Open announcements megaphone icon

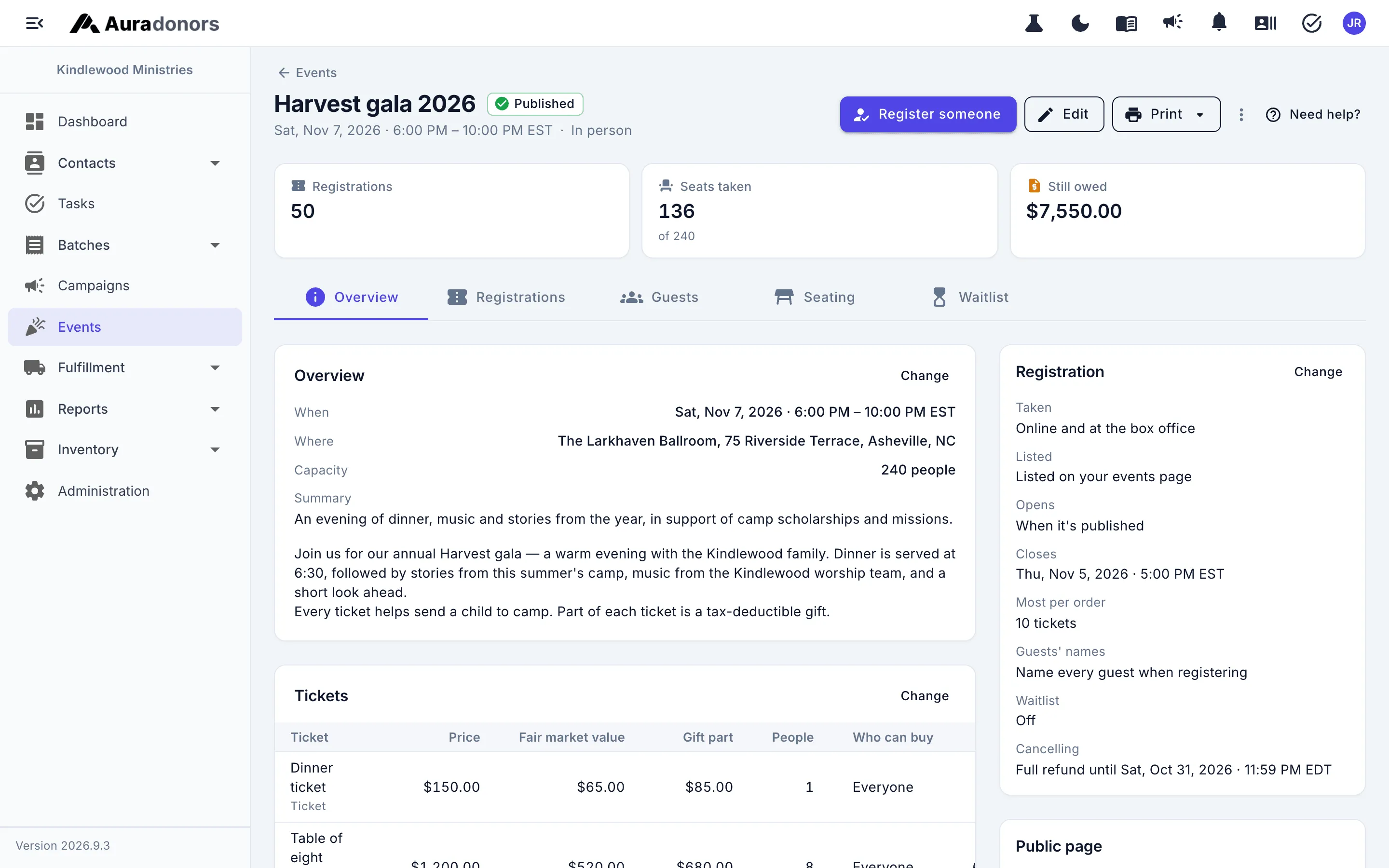point(1172,24)
